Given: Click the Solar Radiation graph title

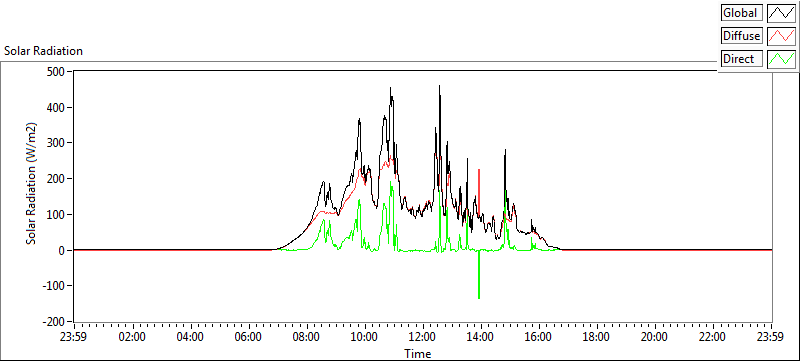Looking at the screenshot, I should [43, 51].
